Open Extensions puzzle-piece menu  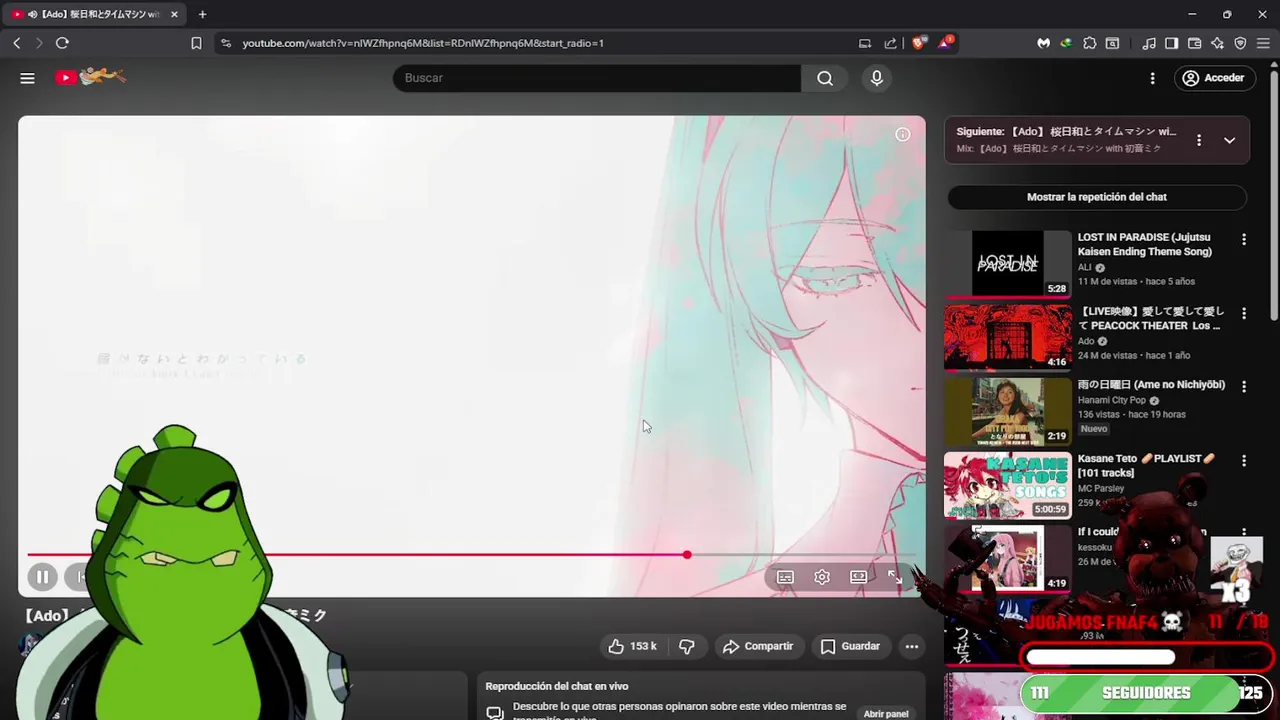pos(1090,43)
